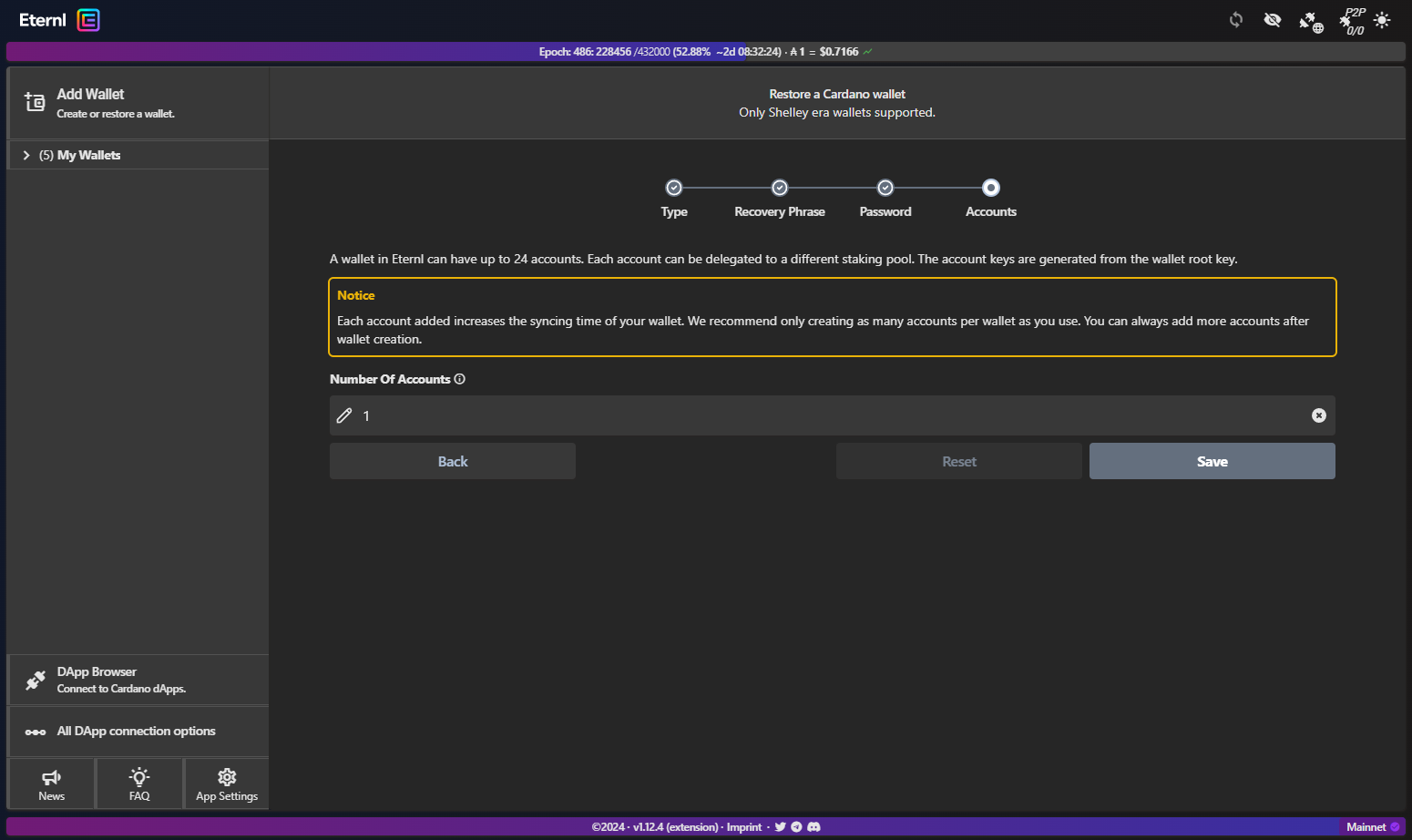
Task: Click the sync refresh icon
Action: click(x=1236, y=20)
